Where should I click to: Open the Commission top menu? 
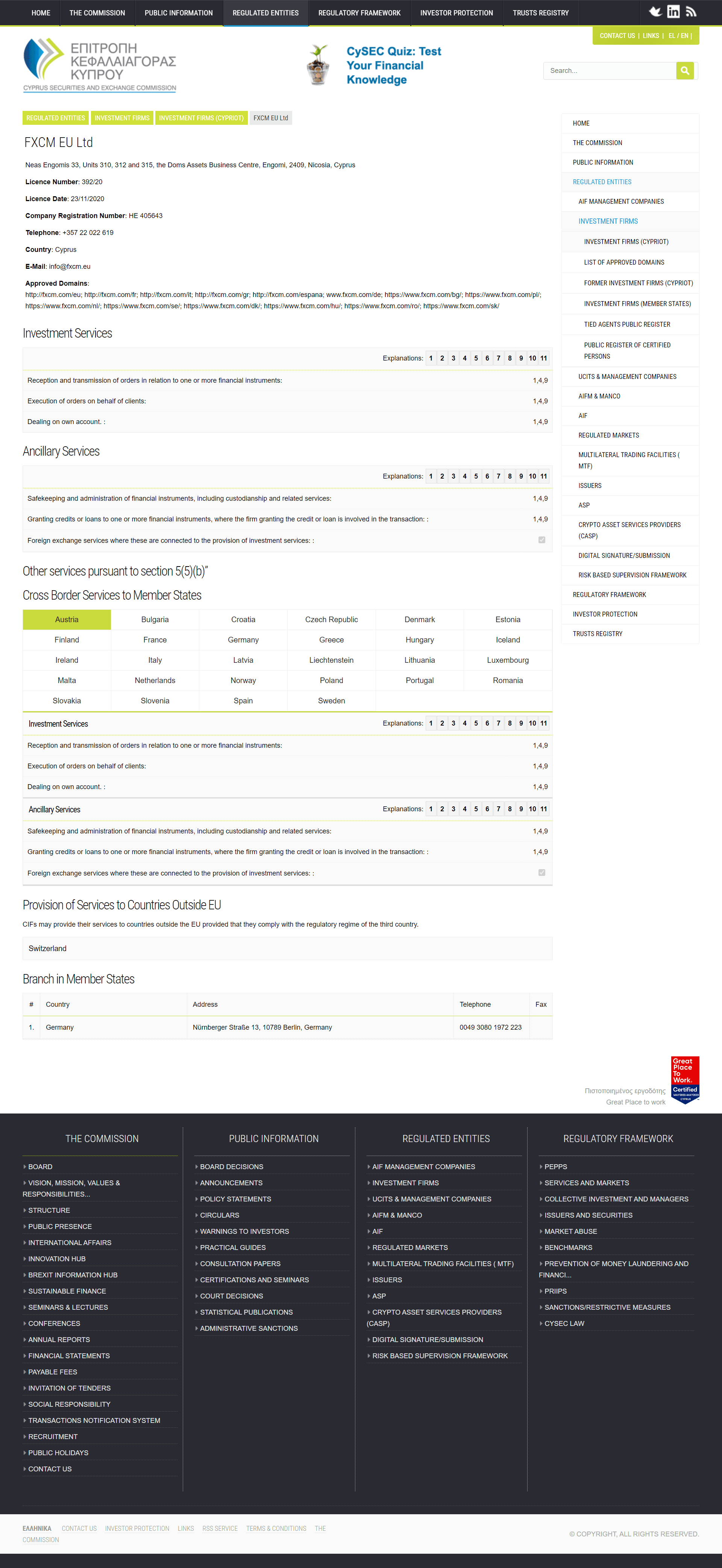pos(97,13)
